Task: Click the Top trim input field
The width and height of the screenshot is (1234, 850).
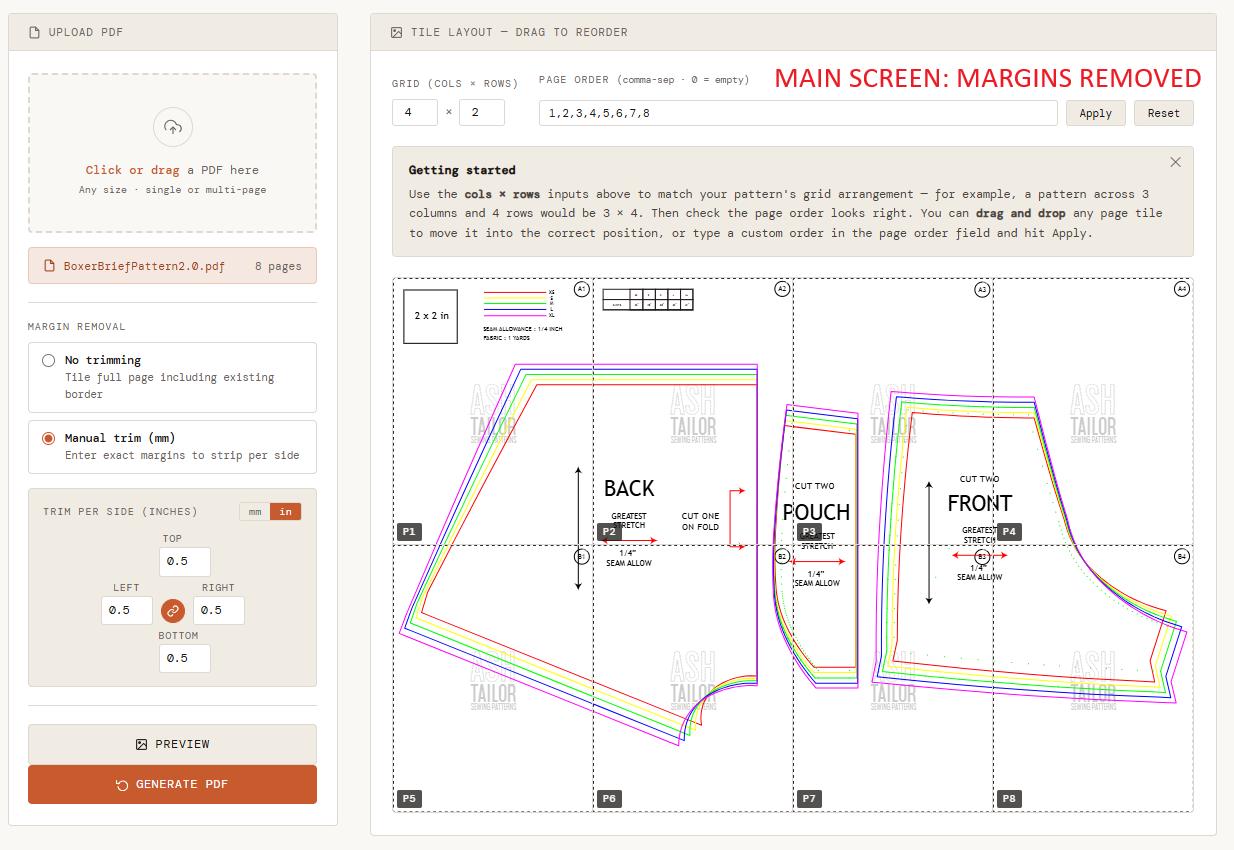Action: pyautogui.click(x=185, y=561)
